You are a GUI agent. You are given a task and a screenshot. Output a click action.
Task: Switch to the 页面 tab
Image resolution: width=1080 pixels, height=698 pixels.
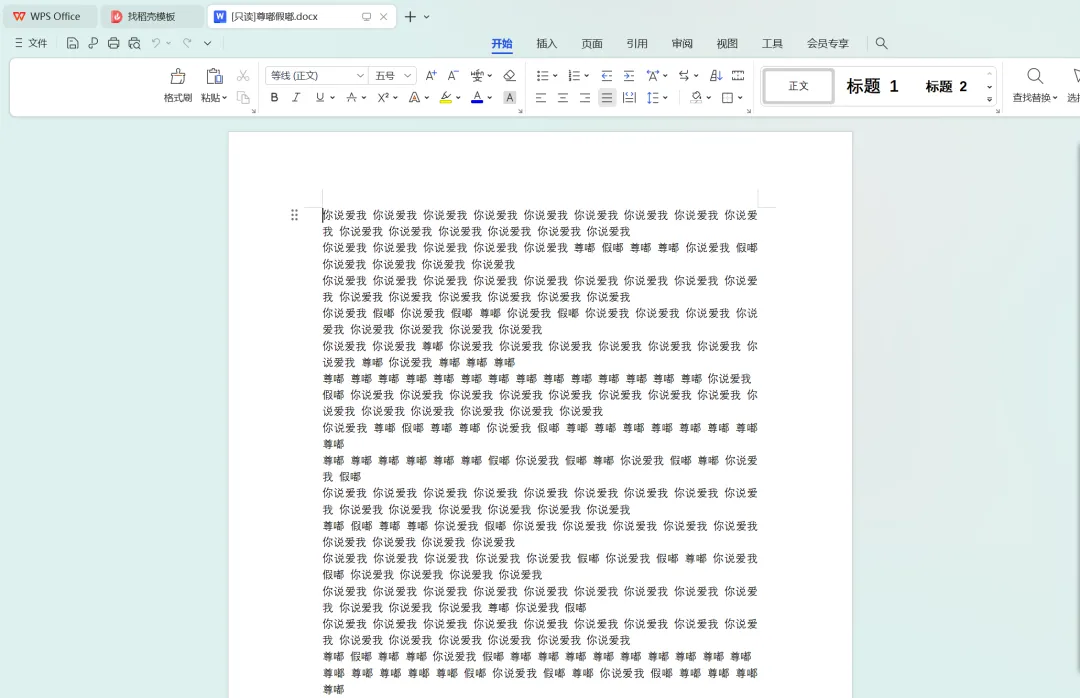click(592, 43)
